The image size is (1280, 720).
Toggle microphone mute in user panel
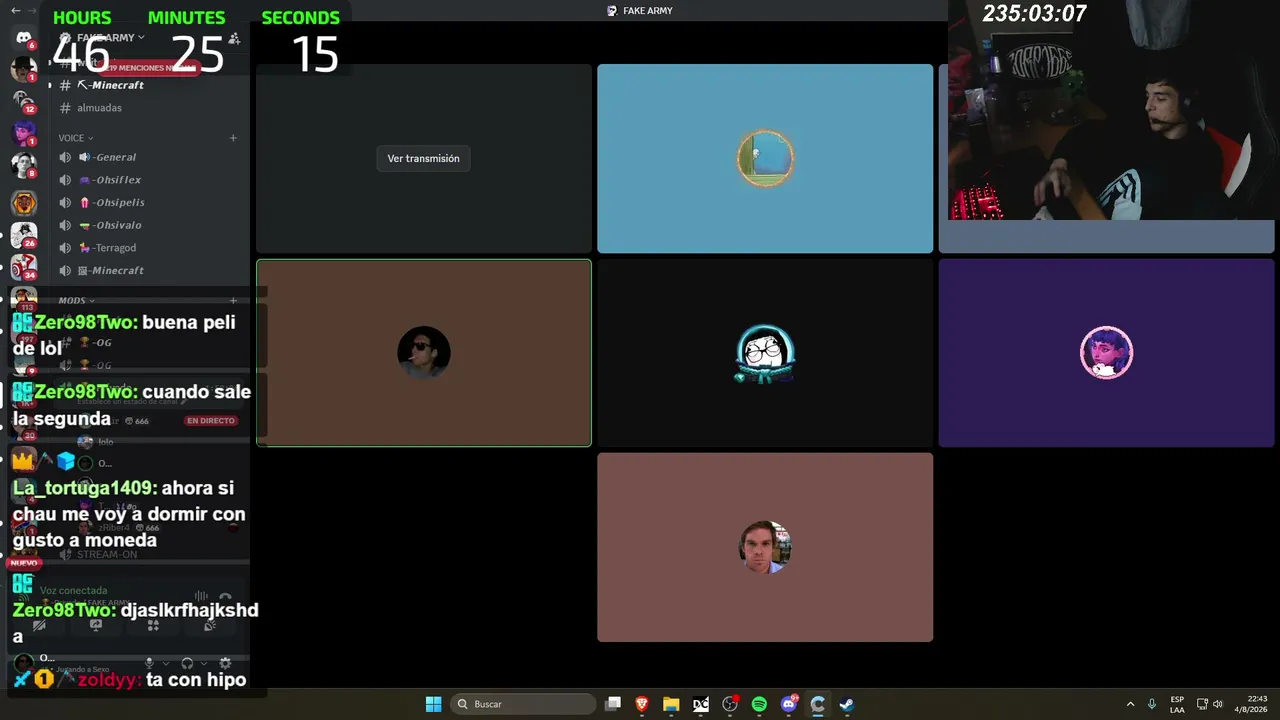point(150,663)
